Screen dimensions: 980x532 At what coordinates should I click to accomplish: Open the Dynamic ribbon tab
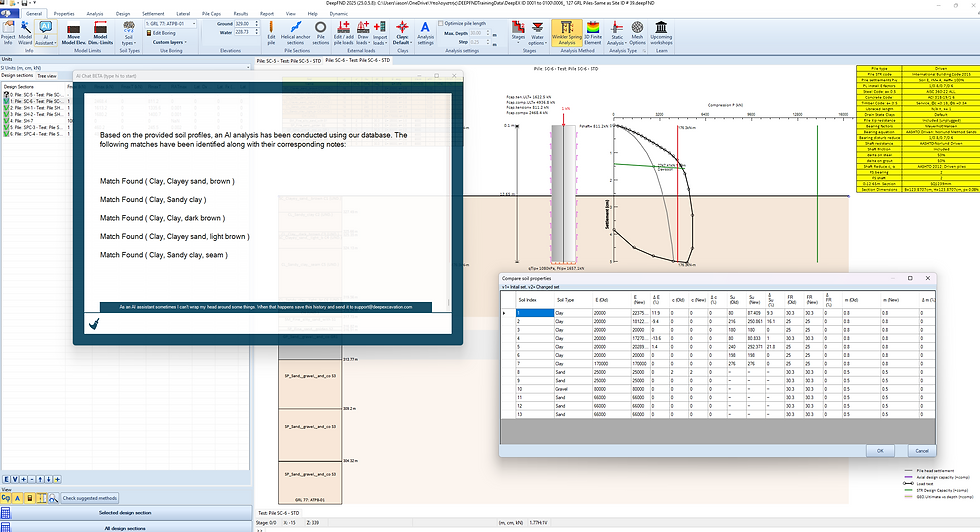pos(339,13)
